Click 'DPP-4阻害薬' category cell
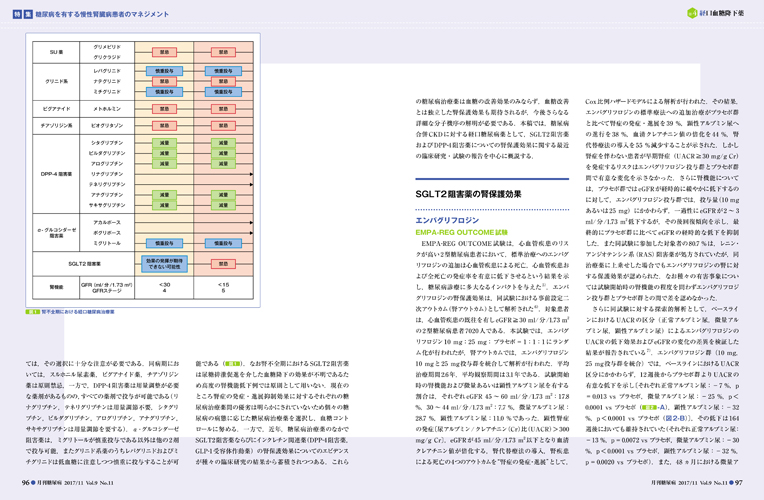764x500 pixels. [x=56, y=174]
